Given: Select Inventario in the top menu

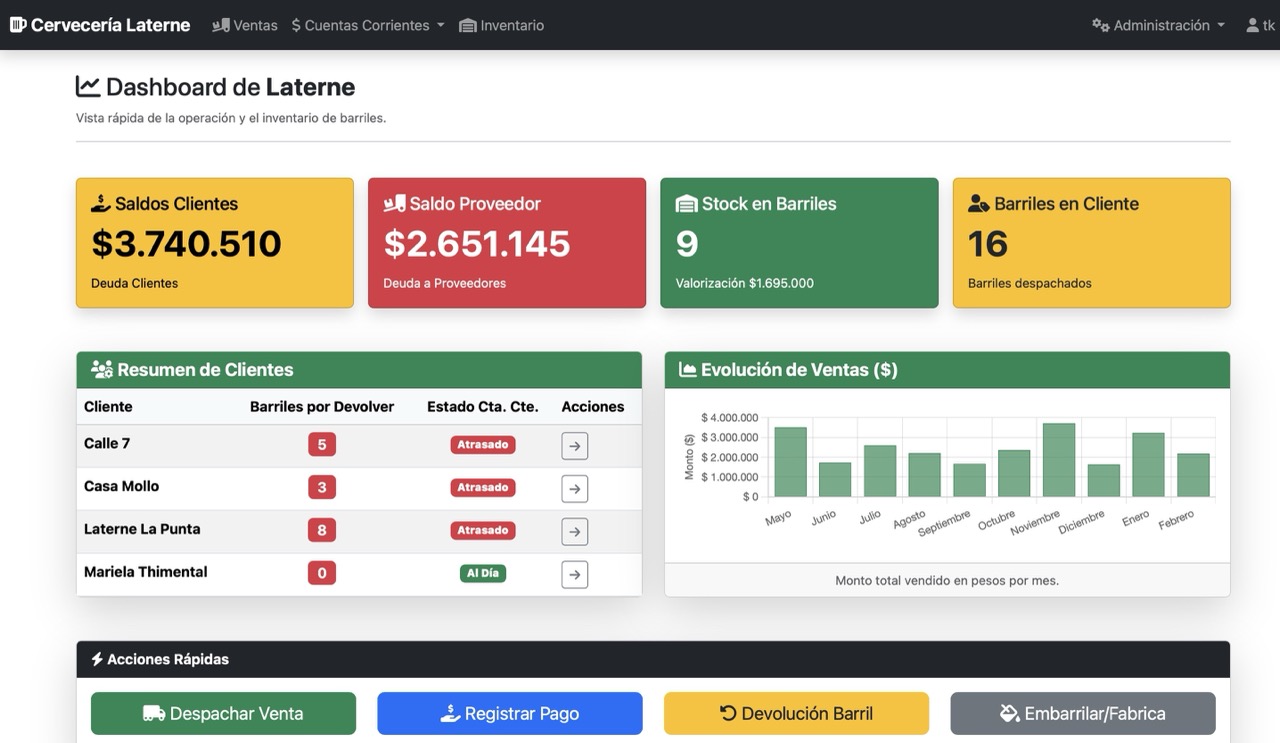Looking at the screenshot, I should coord(510,25).
